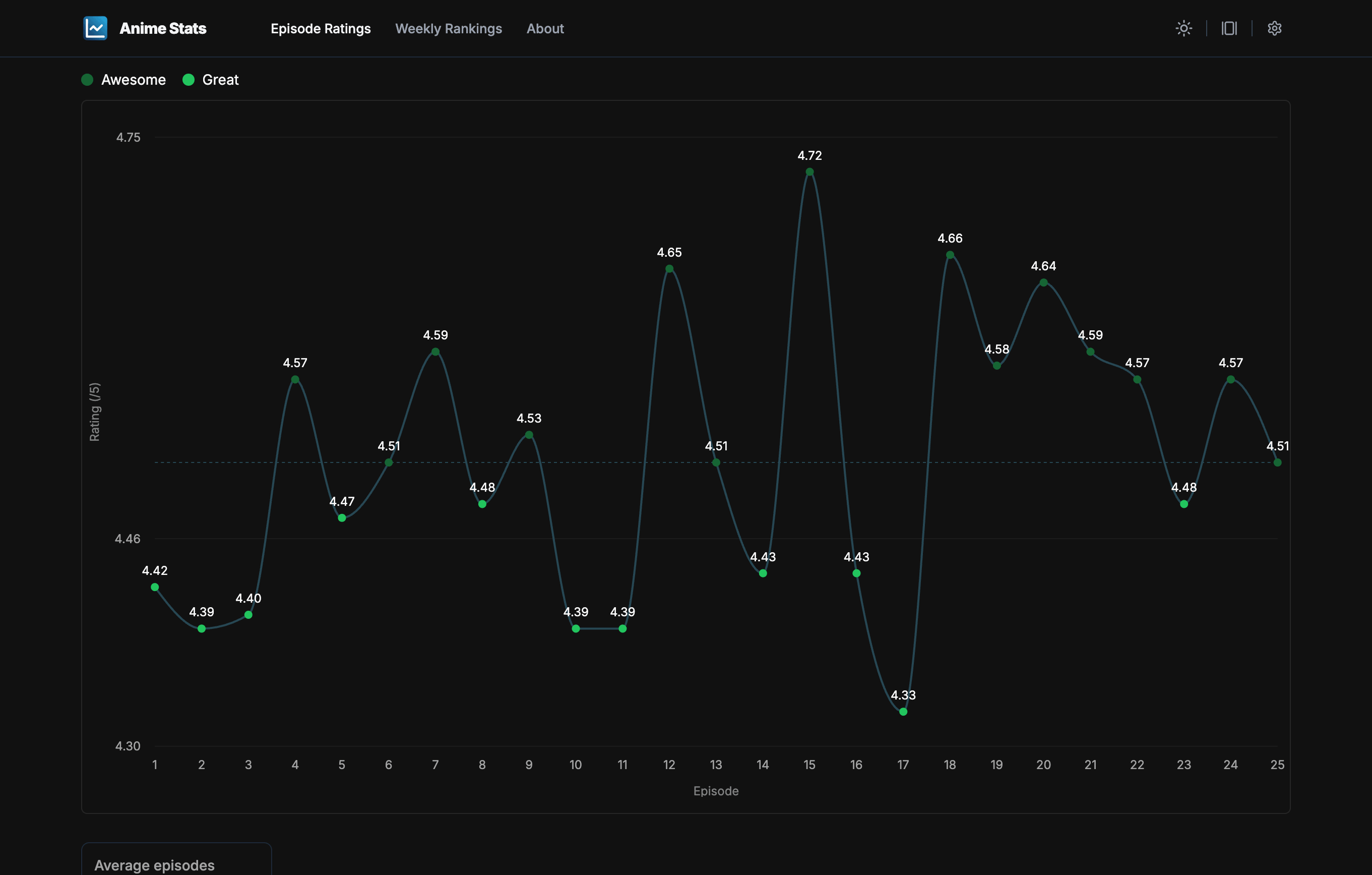Click episode 12 data point 4.65
This screenshot has width=1372, height=875.
pyautogui.click(x=669, y=268)
